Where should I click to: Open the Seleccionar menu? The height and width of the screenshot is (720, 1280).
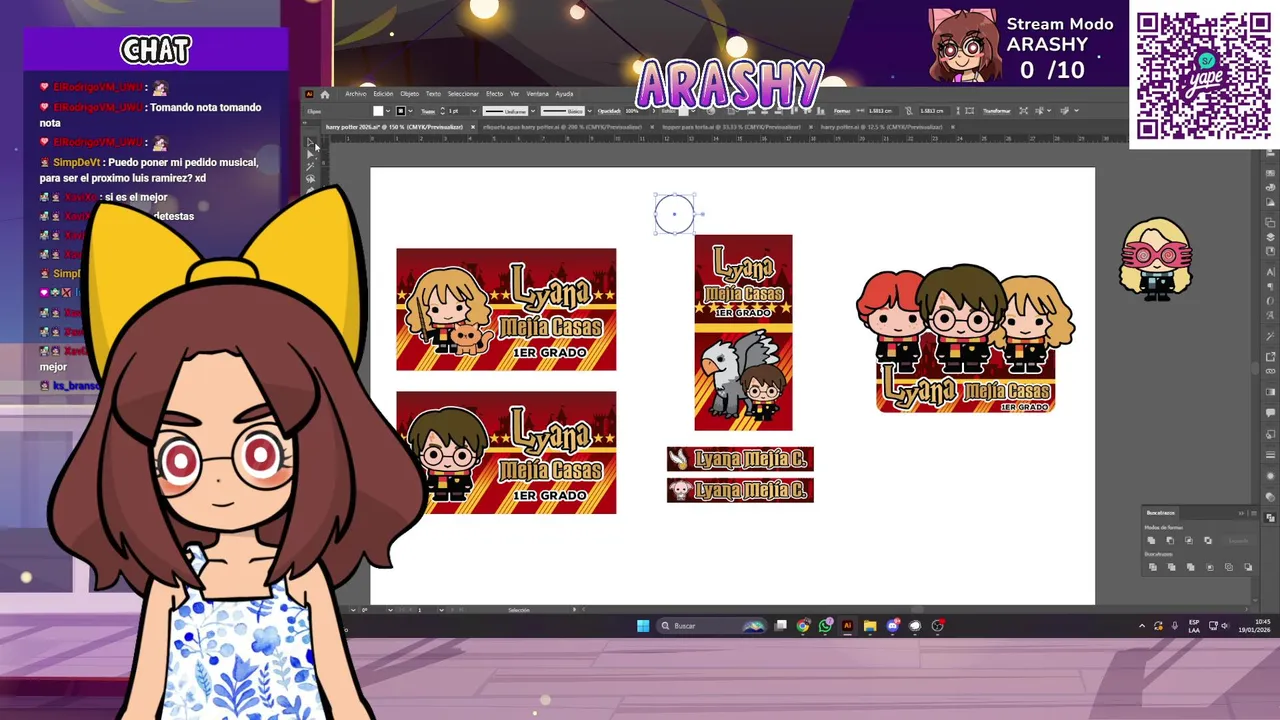tap(463, 94)
